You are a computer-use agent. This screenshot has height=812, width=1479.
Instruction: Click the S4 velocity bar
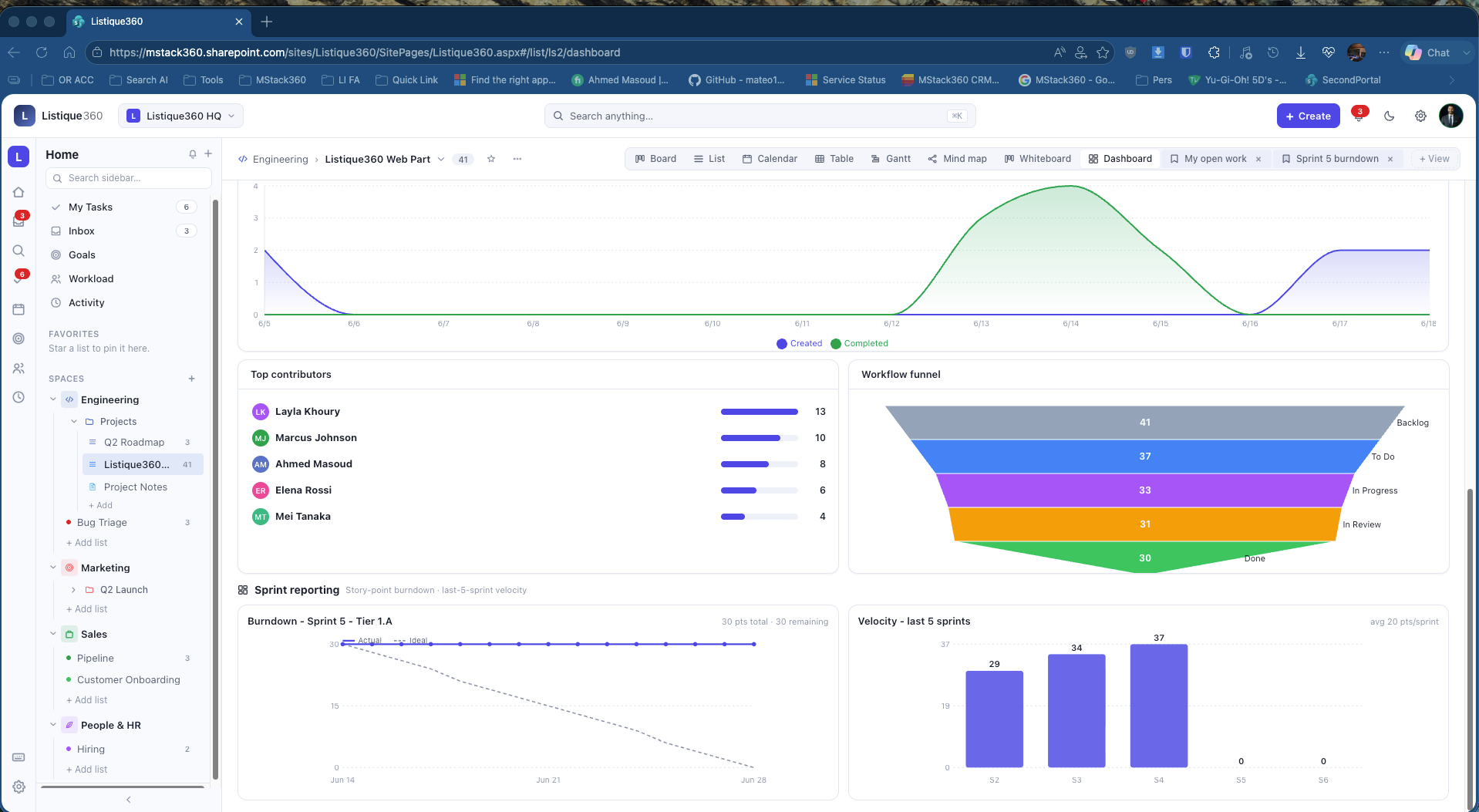[x=1158, y=706]
